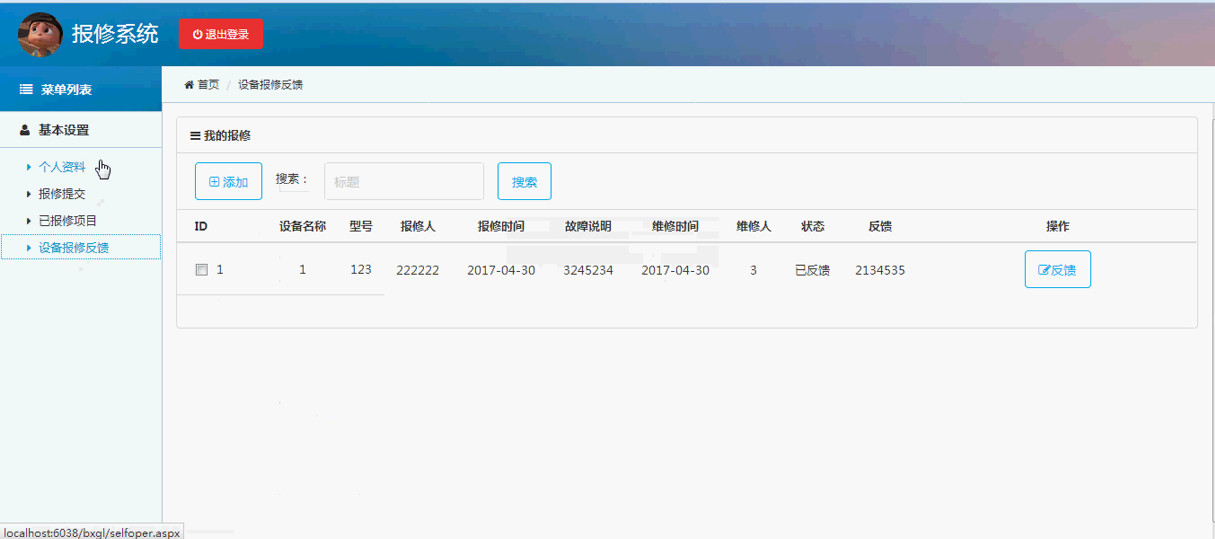Open the 报修提交 menu item

[62, 194]
